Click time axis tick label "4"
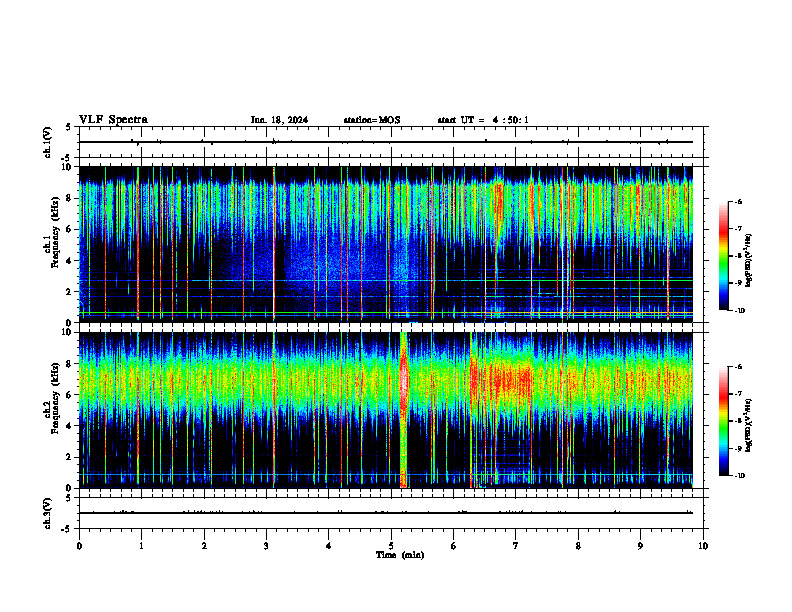792x612 pixels. pos(329,546)
